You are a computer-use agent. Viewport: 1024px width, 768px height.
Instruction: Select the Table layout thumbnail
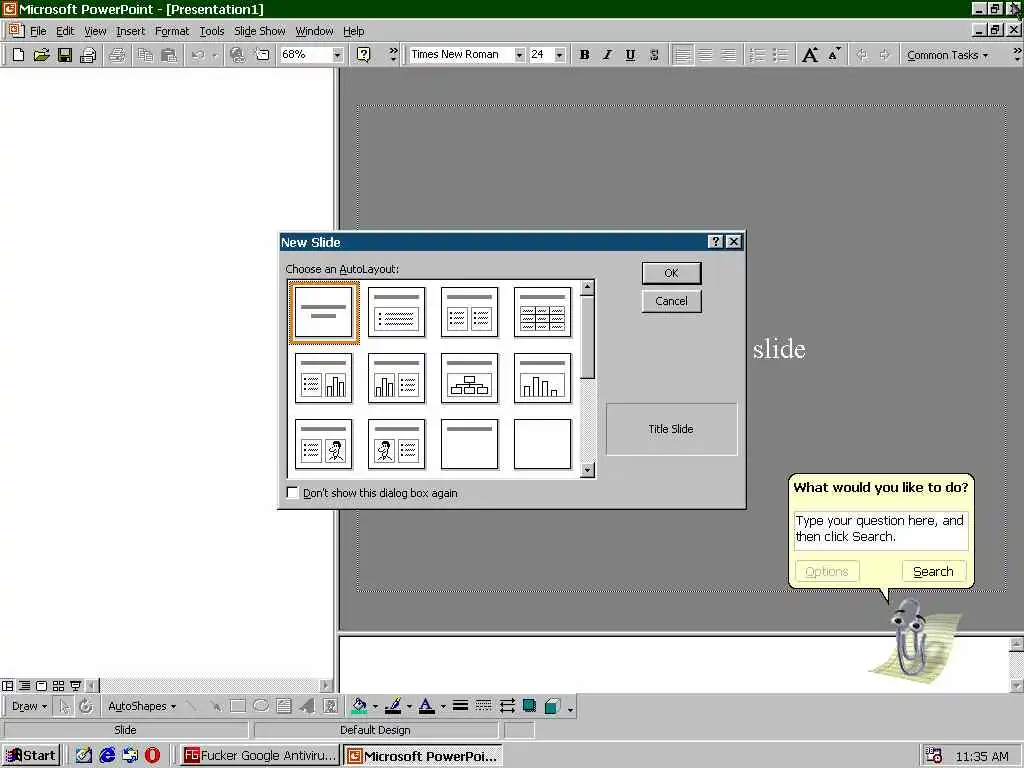tap(543, 312)
